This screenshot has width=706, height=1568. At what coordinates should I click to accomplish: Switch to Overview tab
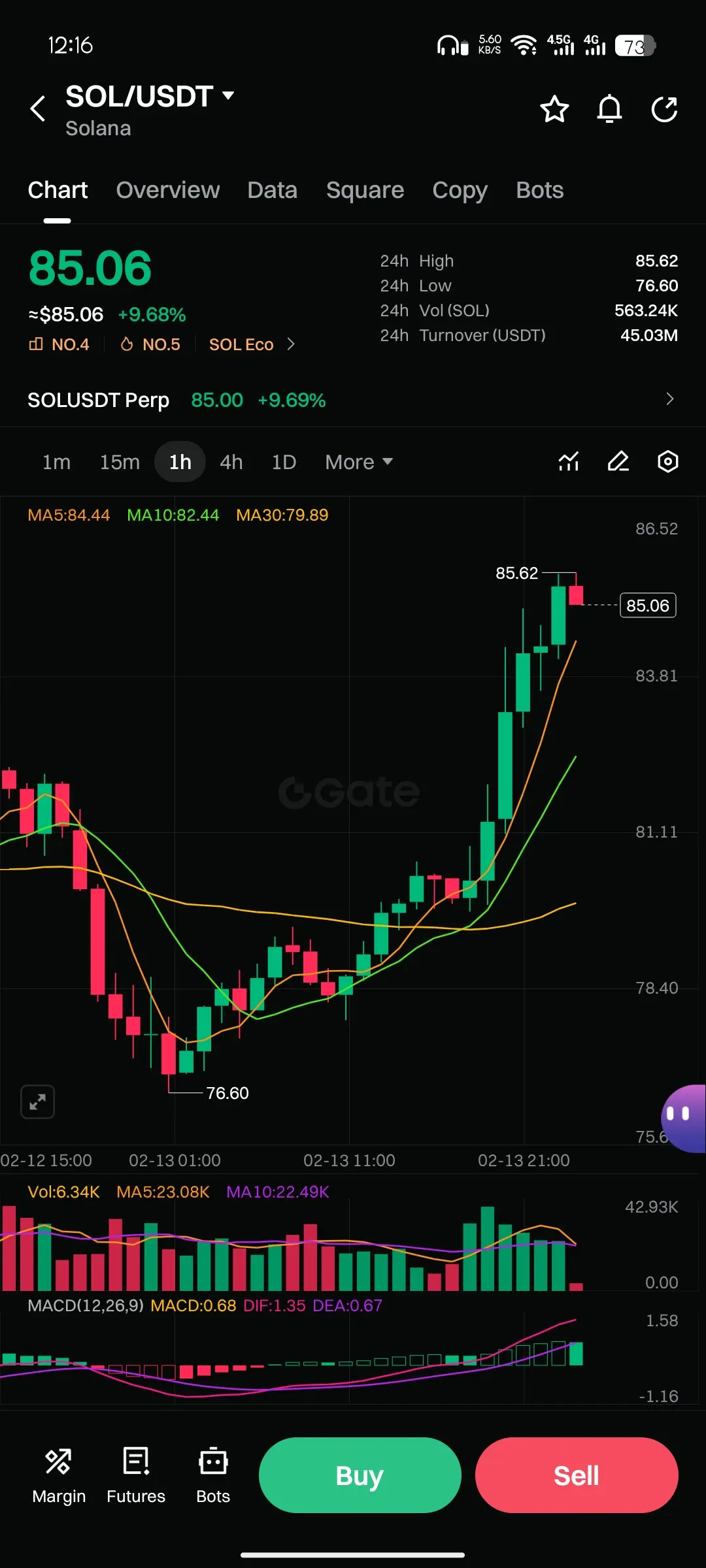(x=168, y=190)
